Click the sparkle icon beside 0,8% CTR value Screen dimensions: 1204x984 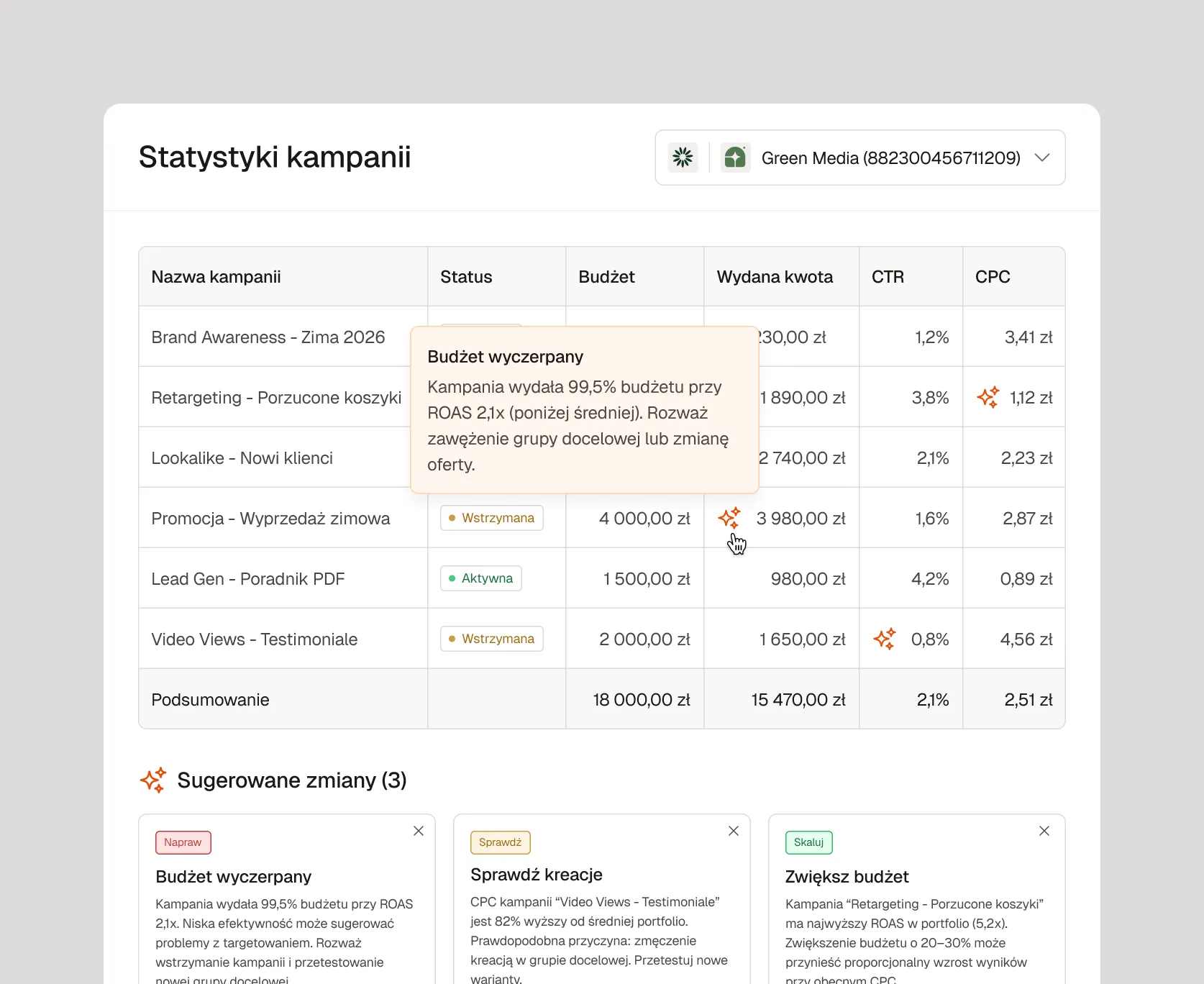point(885,639)
